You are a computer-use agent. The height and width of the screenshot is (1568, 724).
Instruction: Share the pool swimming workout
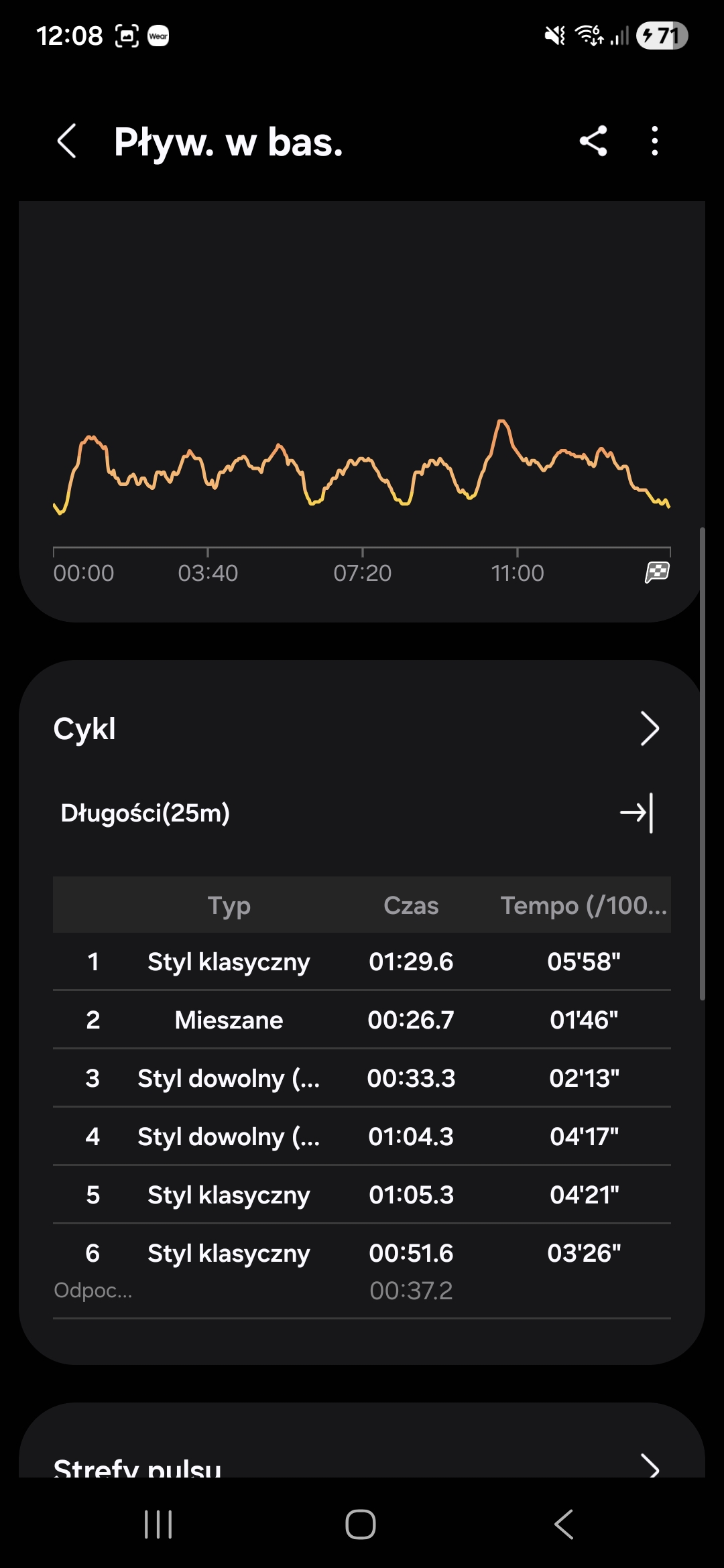coord(593,141)
